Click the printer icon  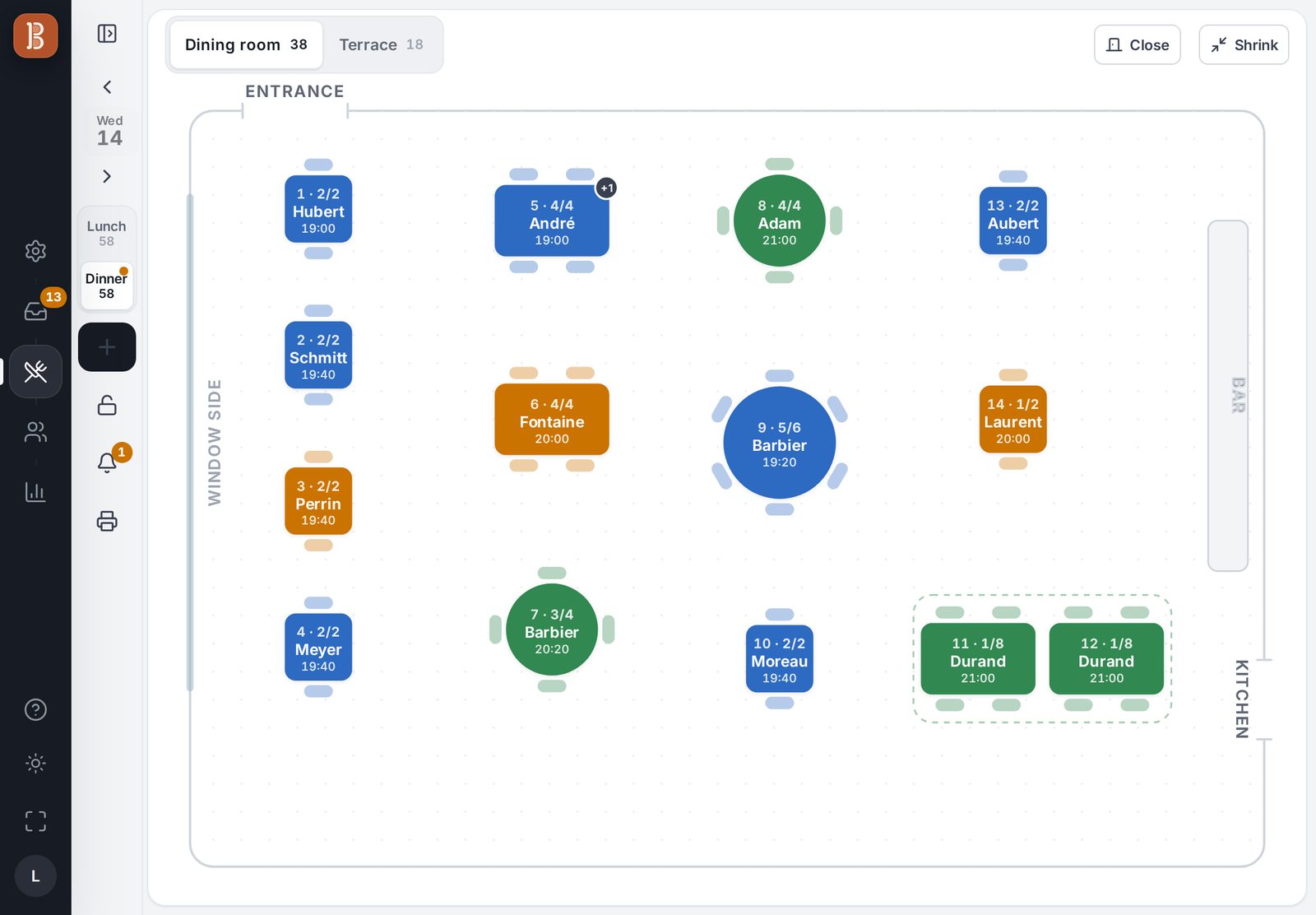pyautogui.click(x=107, y=521)
